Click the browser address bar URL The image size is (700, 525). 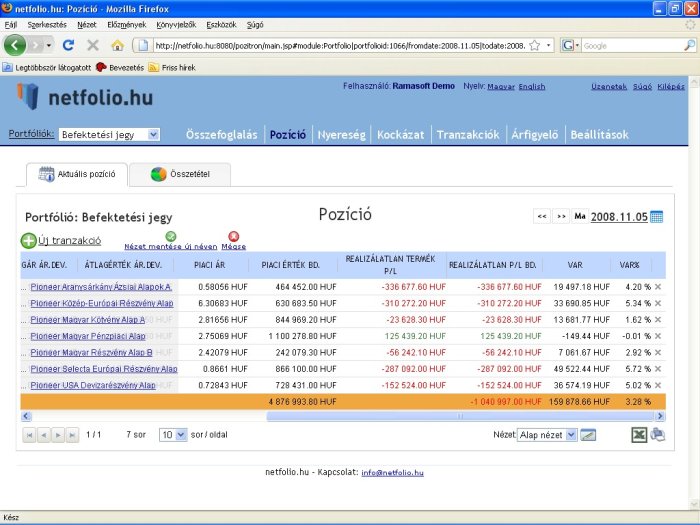click(x=340, y=45)
